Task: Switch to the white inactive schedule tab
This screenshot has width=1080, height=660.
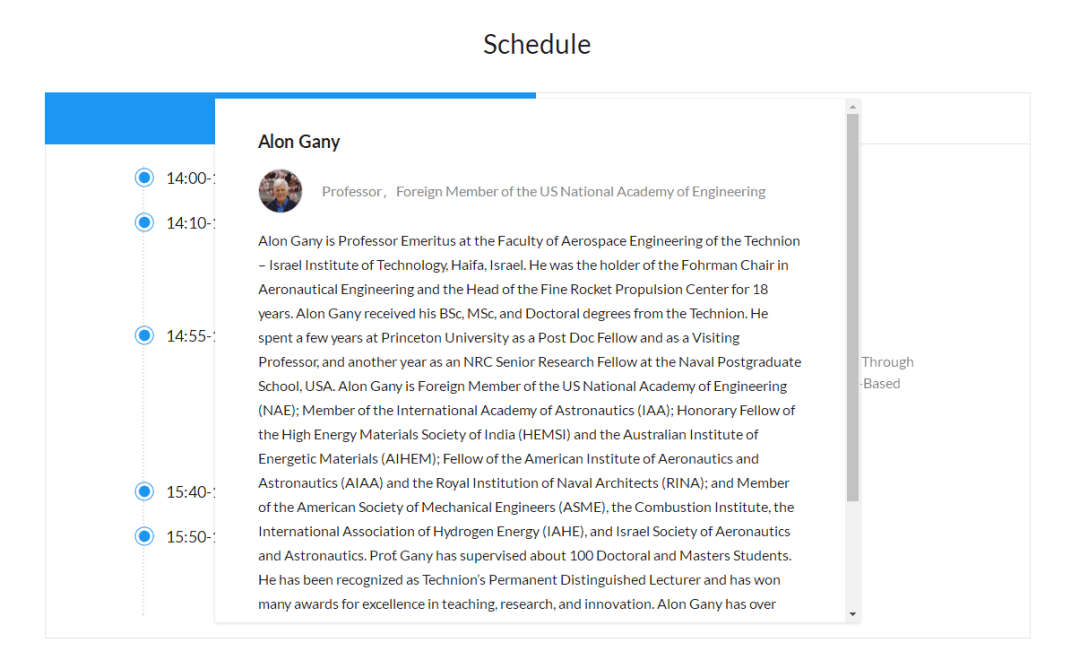Action: [x=945, y=118]
